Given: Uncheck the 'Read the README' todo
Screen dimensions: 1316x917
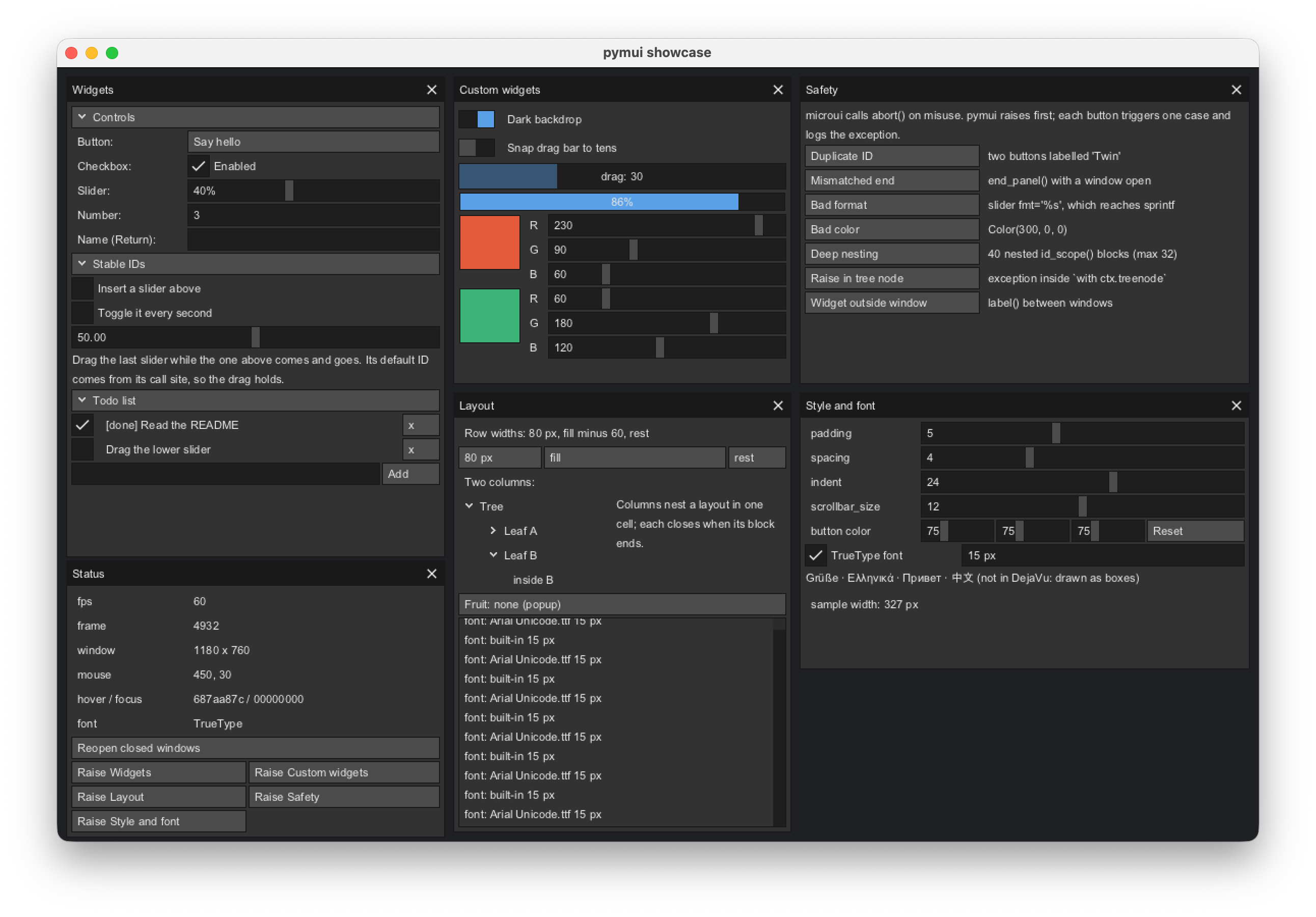Looking at the screenshot, I should [x=83, y=425].
